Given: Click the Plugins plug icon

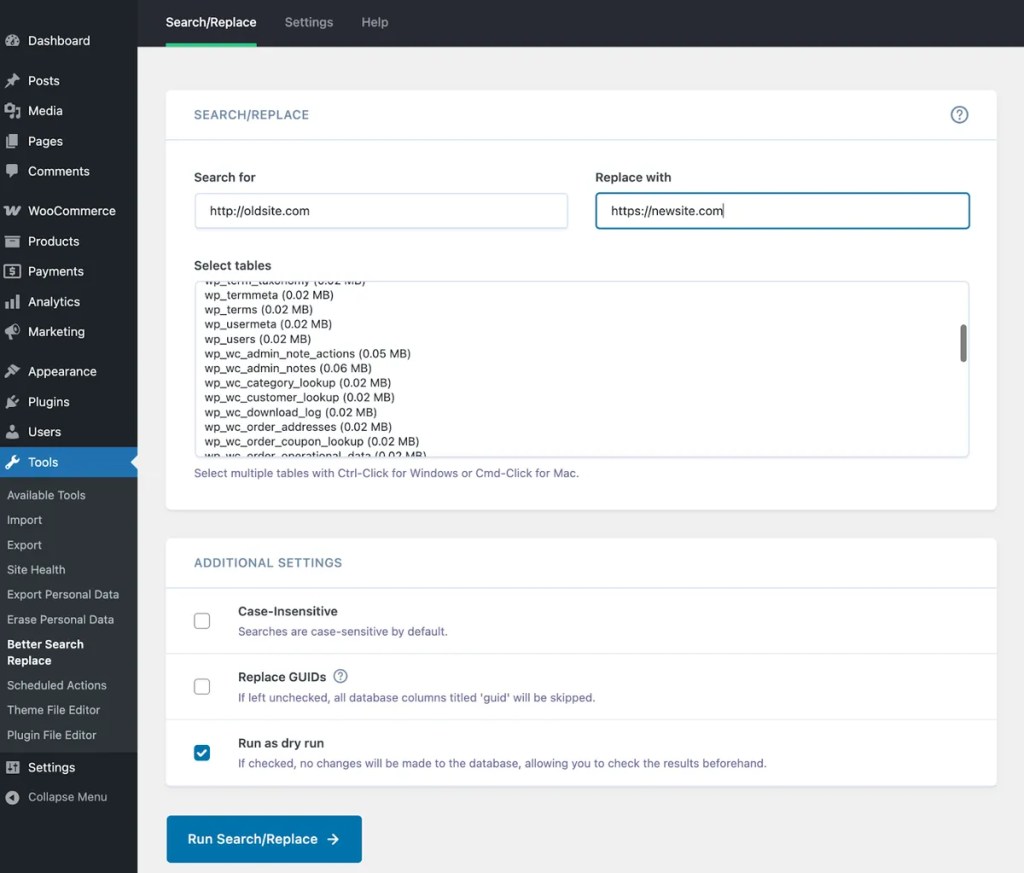Looking at the screenshot, I should click(x=12, y=402).
